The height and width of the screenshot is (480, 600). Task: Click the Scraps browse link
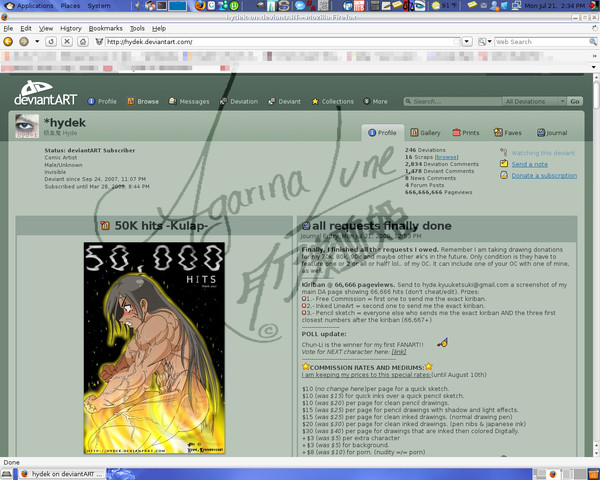tap(446, 157)
